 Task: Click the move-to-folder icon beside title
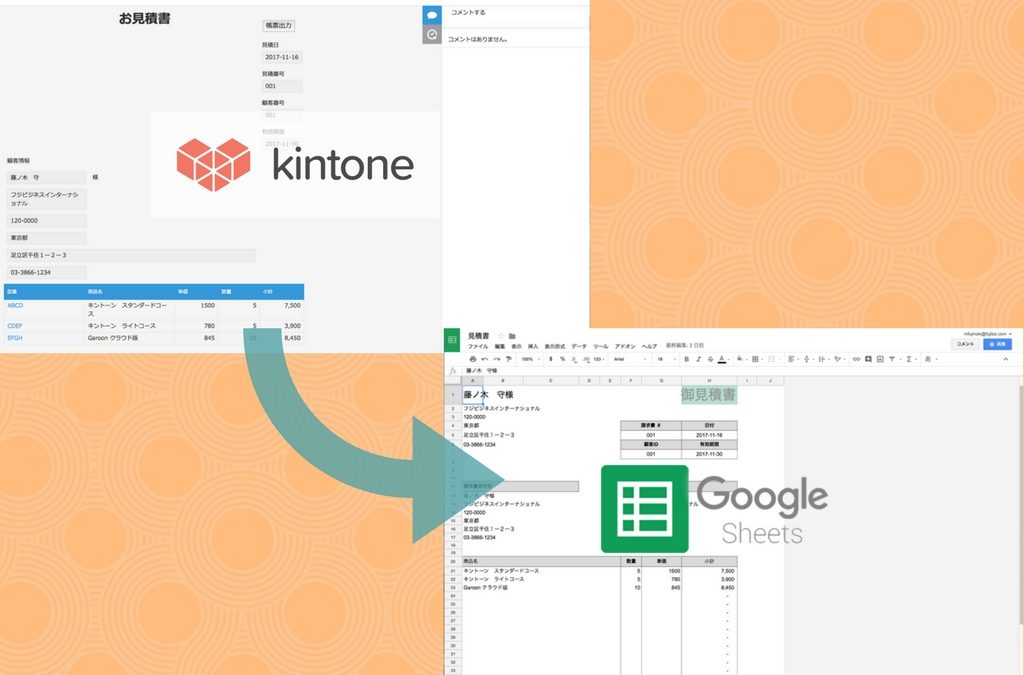512,335
